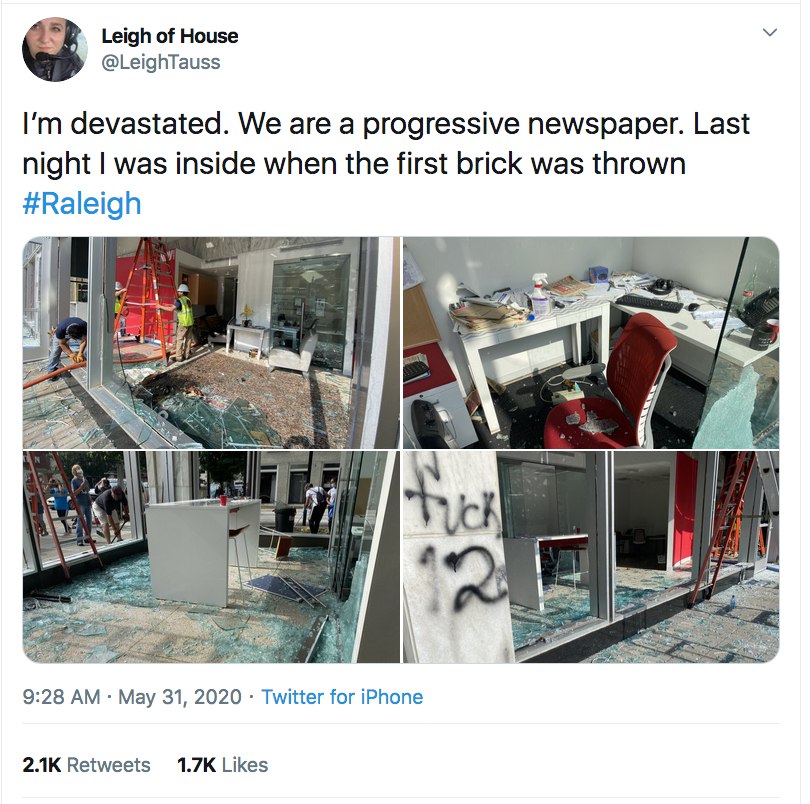Click the Retweets label text
810x804 pixels.
point(108,765)
